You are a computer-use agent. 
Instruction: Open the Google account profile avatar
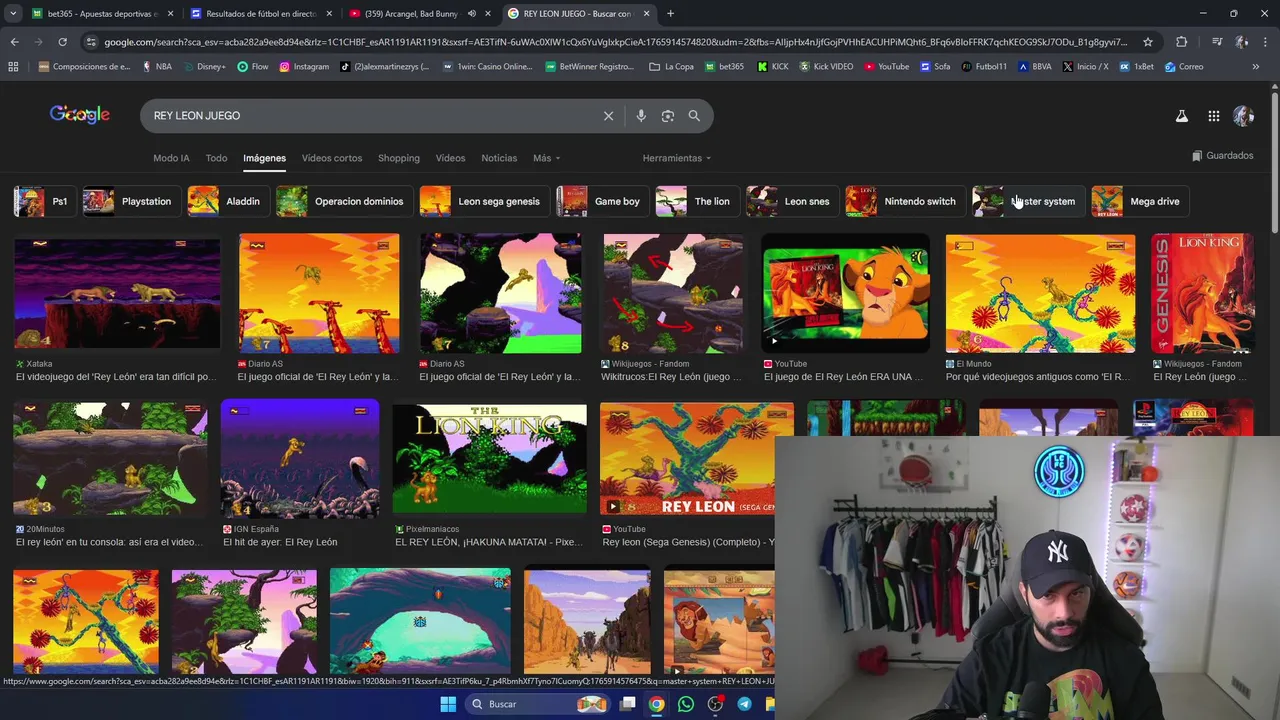[1244, 116]
